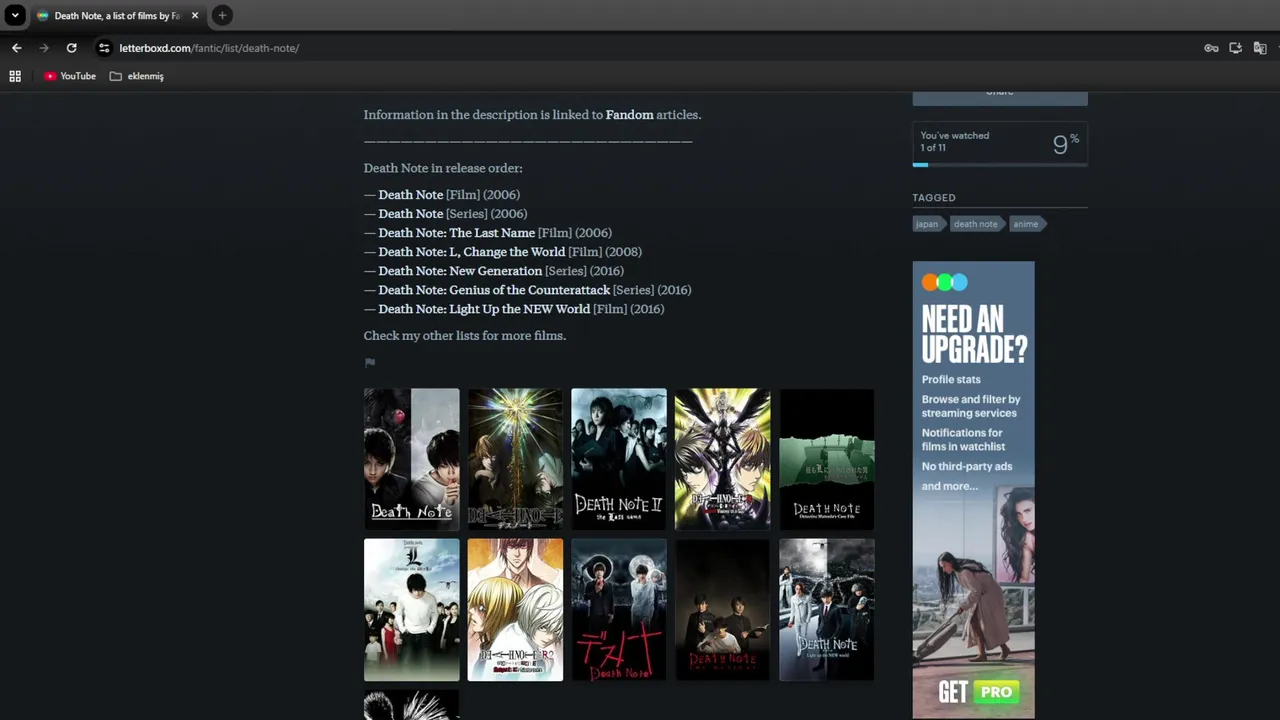Go back to the previous page
The height and width of the screenshot is (720, 1280).
pos(16,48)
